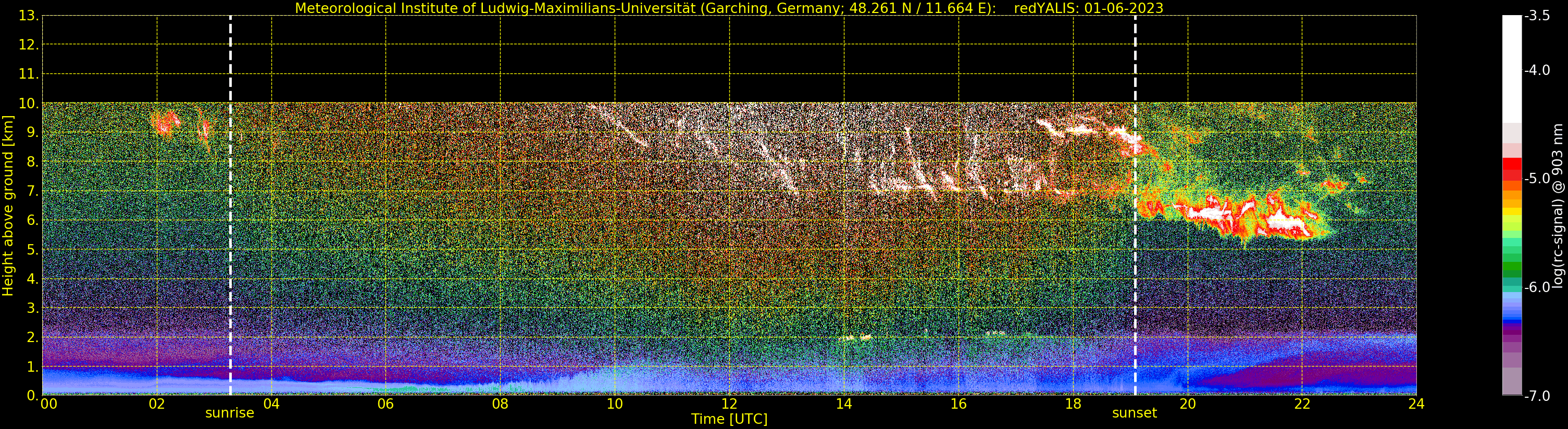The image size is (1568, 429).
Task: Click the height axis tick label '8.'
Action: point(33,162)
